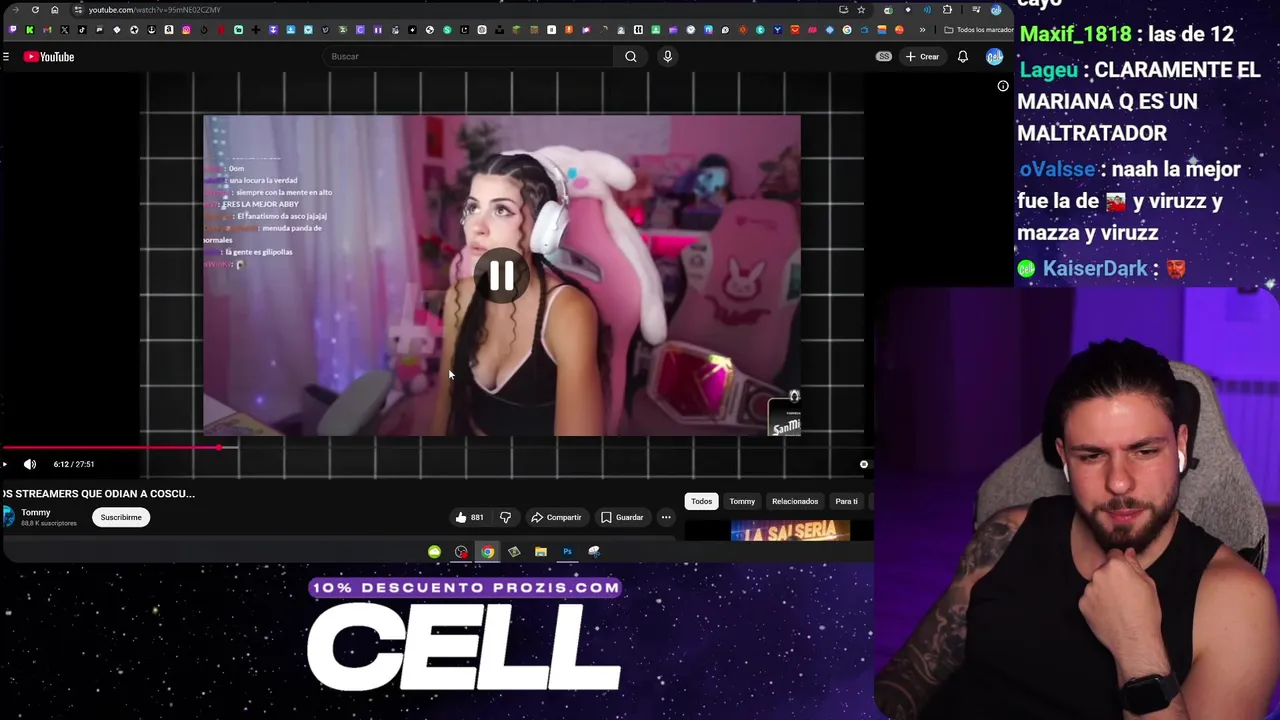Viewport: 1280px width, 720px height.
Task: Click the round icon at player's right edge
Action: [864, 464]
